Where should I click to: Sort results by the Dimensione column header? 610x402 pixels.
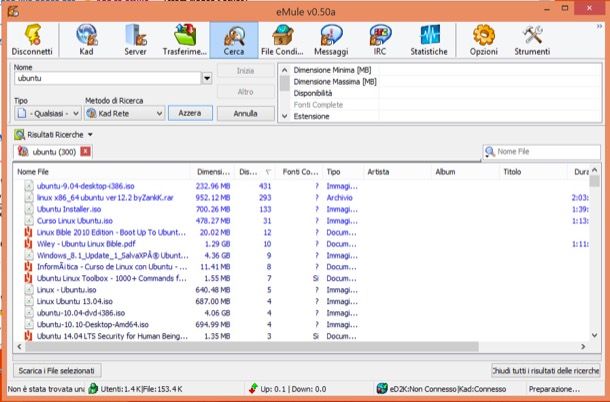pyautogui.click(x=213, y=172)
